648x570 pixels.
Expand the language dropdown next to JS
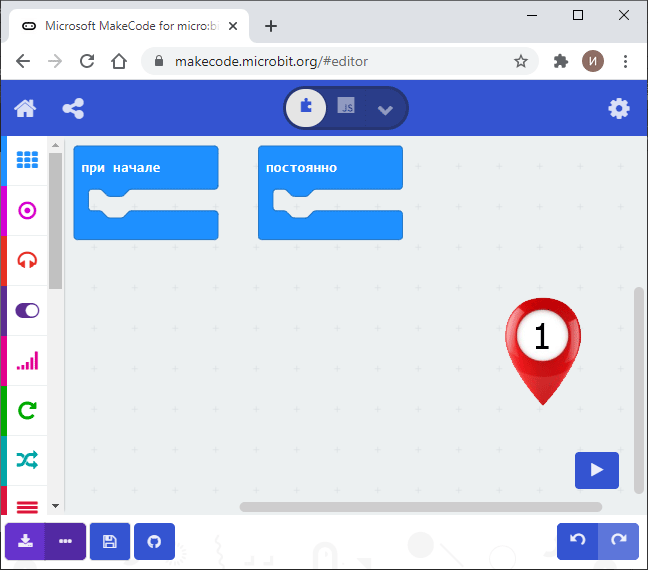pyautogui.click(x=385, y=110)
